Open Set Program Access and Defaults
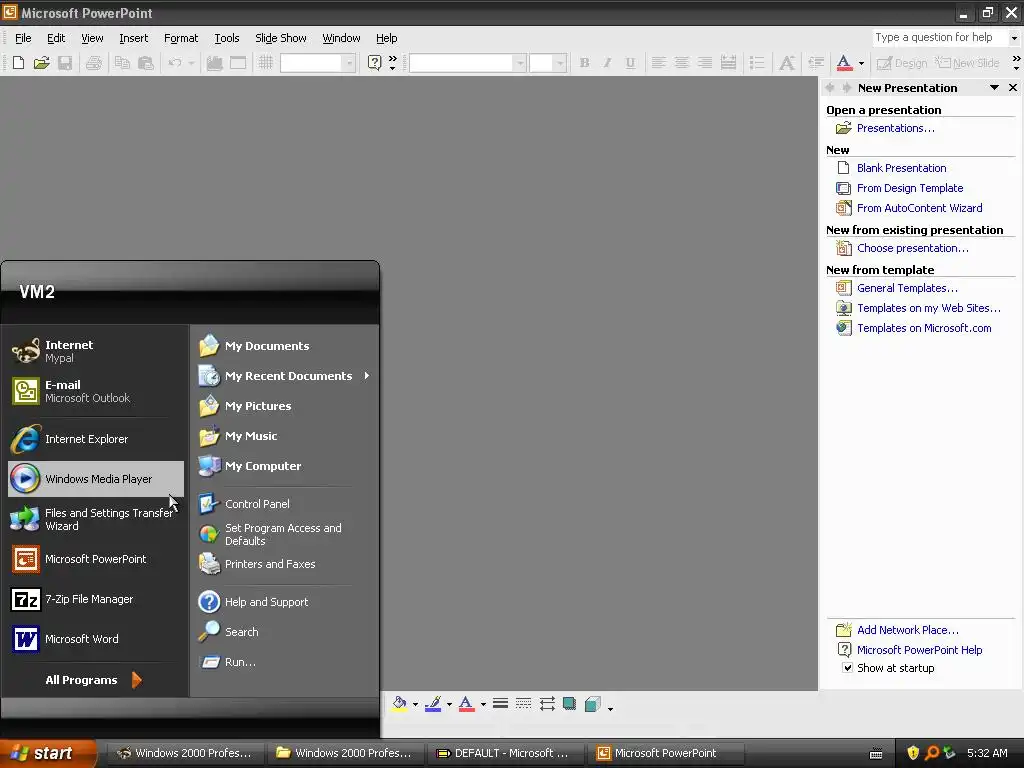This screenshot has height=768, width=1024. 284,534
